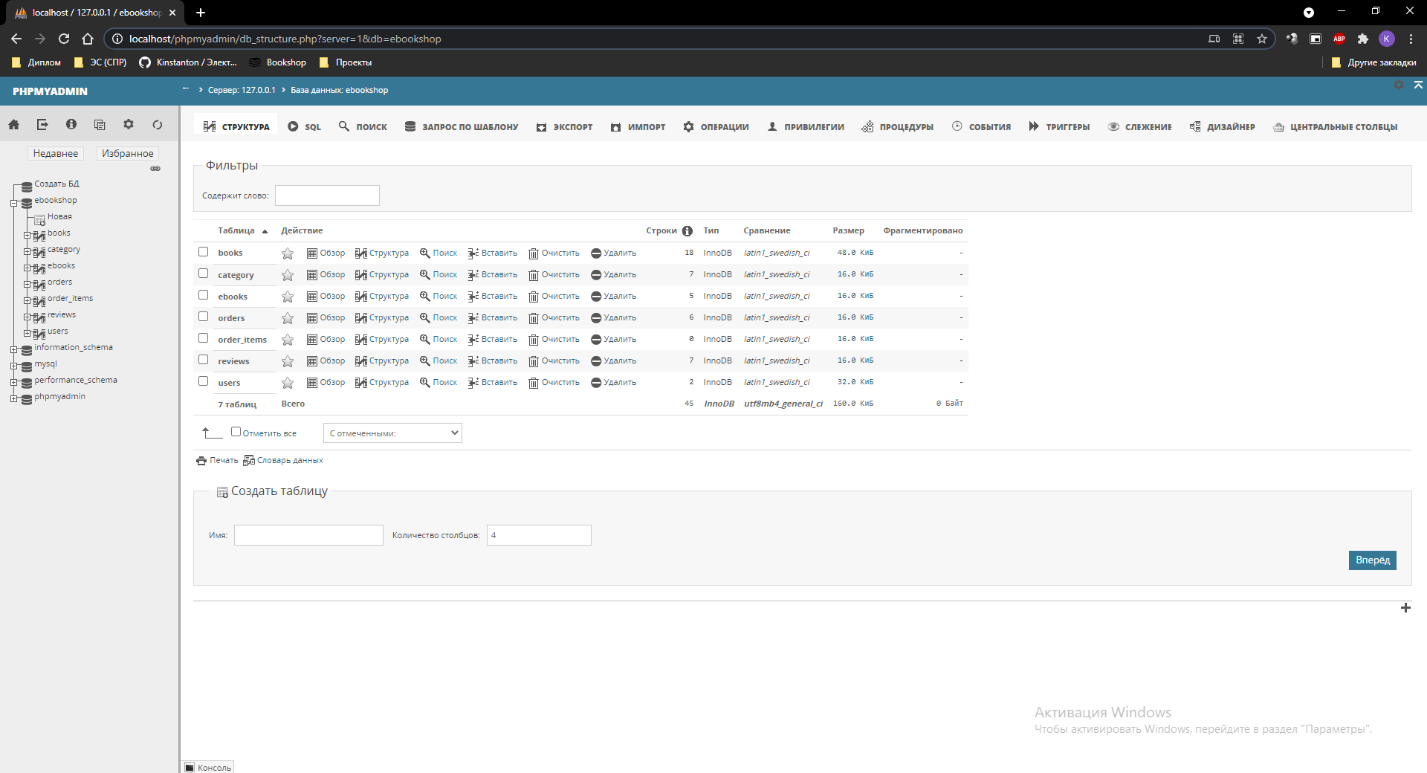Select the users table checkbox
This screenshot has height=773, width=1427.
click(x=203, y=382)
